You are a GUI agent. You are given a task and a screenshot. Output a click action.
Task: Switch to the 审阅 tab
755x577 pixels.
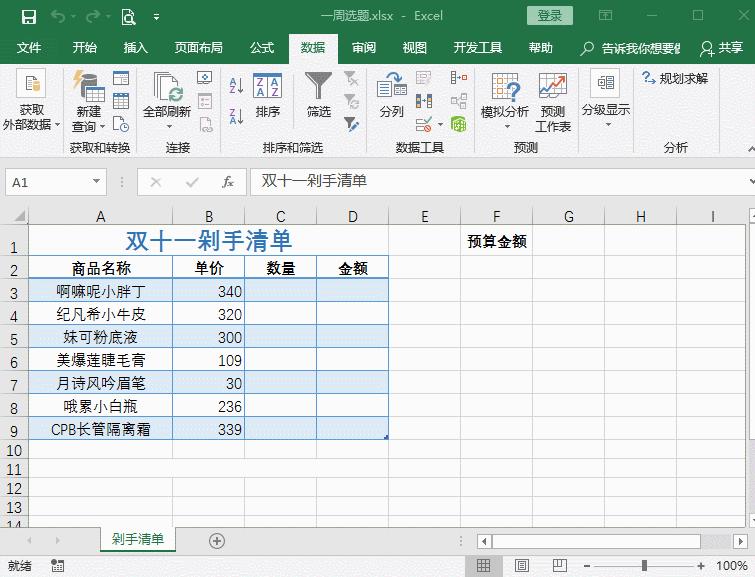(364, 48)
